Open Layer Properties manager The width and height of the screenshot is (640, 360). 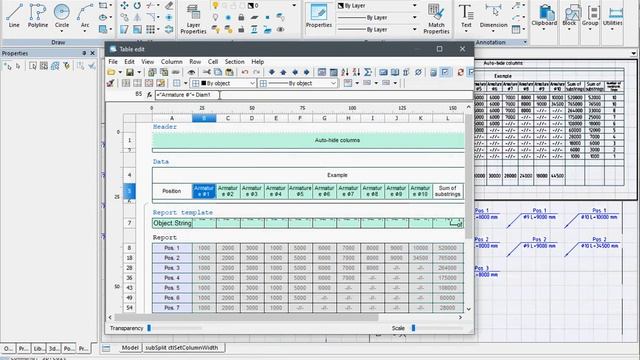193,18
